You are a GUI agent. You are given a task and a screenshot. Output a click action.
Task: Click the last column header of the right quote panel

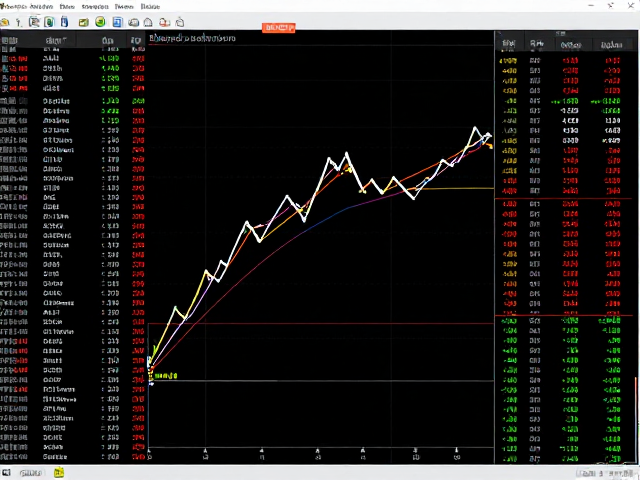click(611, 45)
